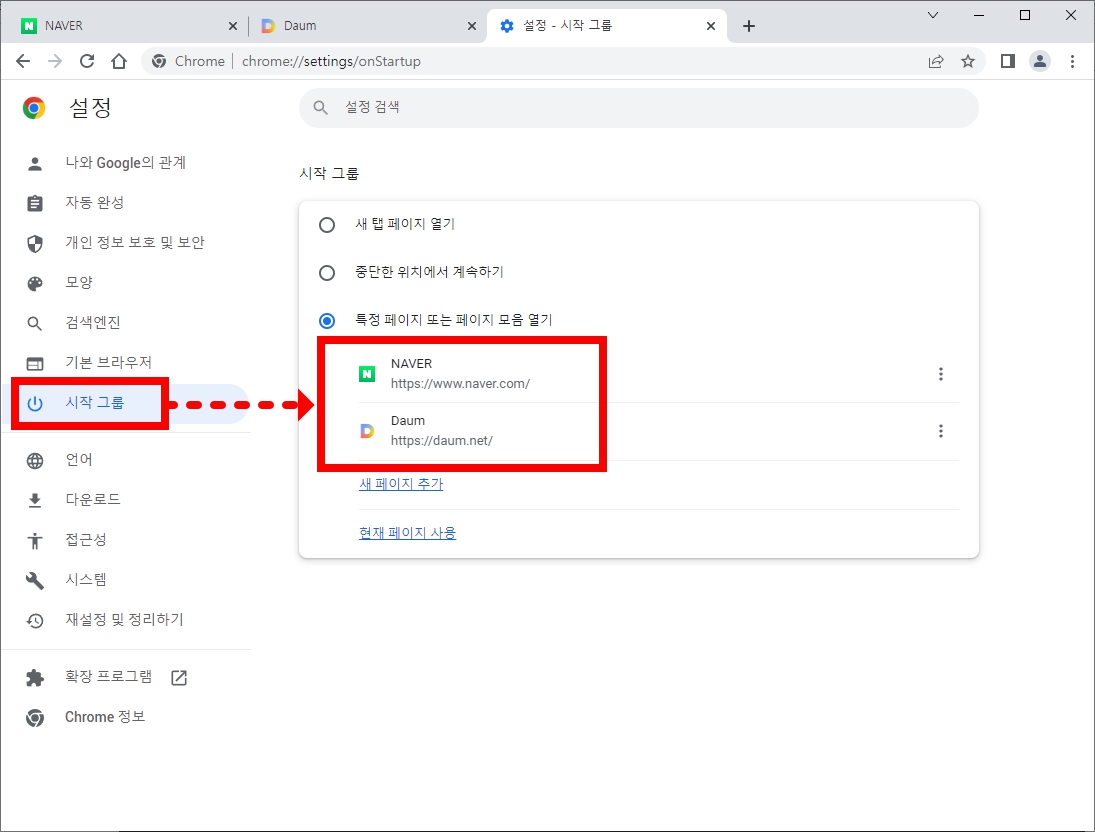The height and width of the screenshot is (832, 1095).
Task: Open the tab search chevron
Action: pos(933,15)
